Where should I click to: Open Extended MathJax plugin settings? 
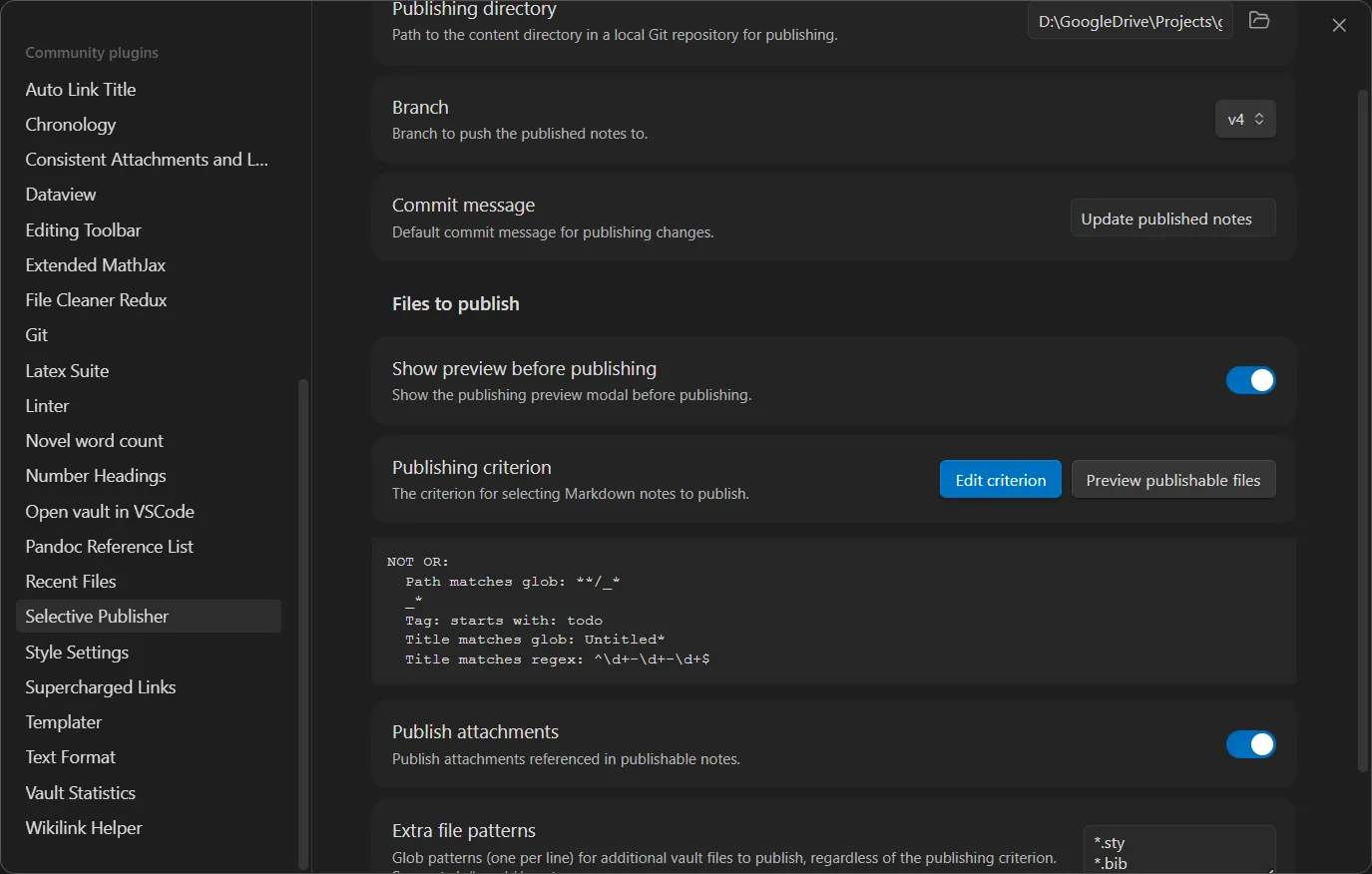click(x=149, y=265)
